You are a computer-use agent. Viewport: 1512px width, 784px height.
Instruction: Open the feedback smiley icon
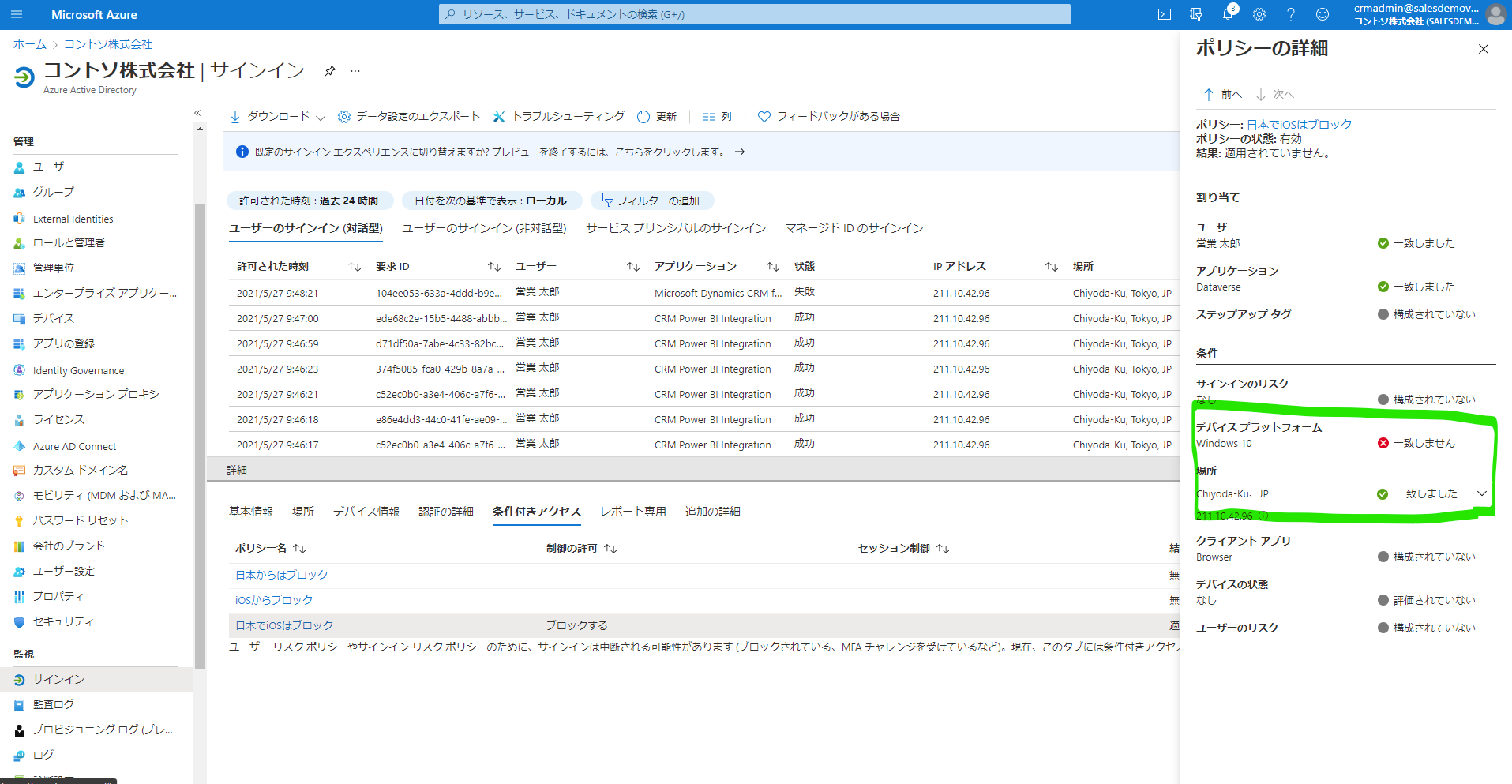click(x=1323, y=14)
